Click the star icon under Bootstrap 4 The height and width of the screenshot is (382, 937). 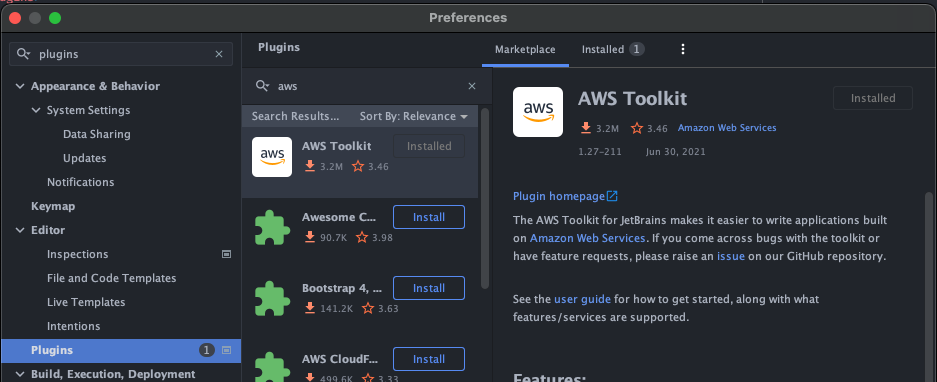pos(368,308)
